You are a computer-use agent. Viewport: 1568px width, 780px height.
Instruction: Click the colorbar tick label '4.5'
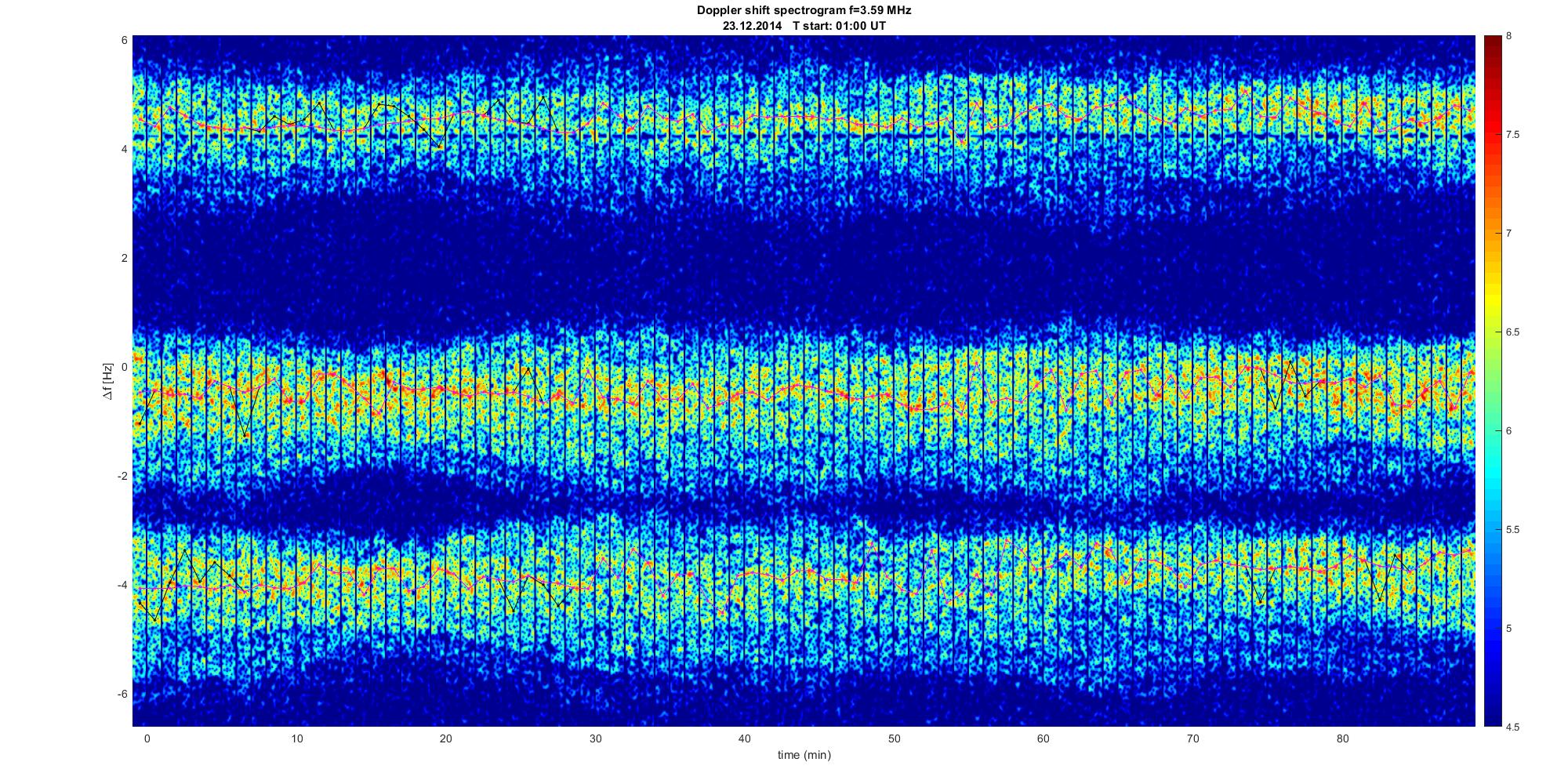[x=1513, y=727]
